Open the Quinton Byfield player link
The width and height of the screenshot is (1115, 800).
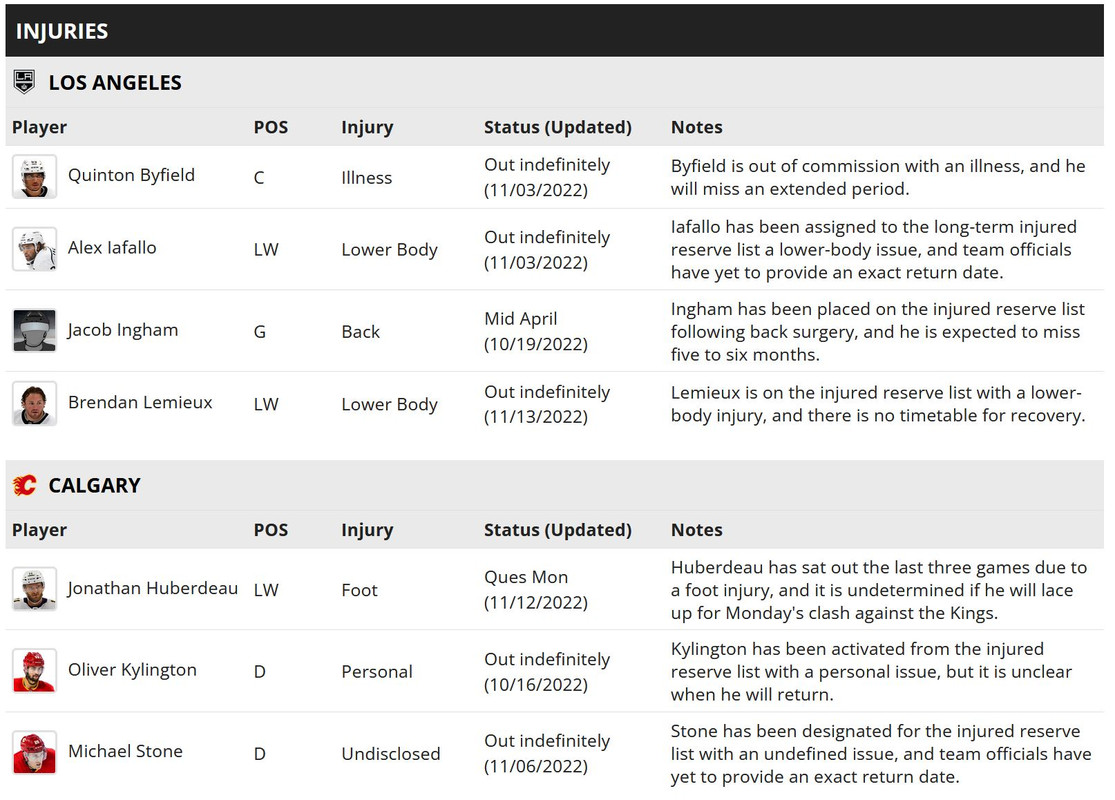(131, 175)
